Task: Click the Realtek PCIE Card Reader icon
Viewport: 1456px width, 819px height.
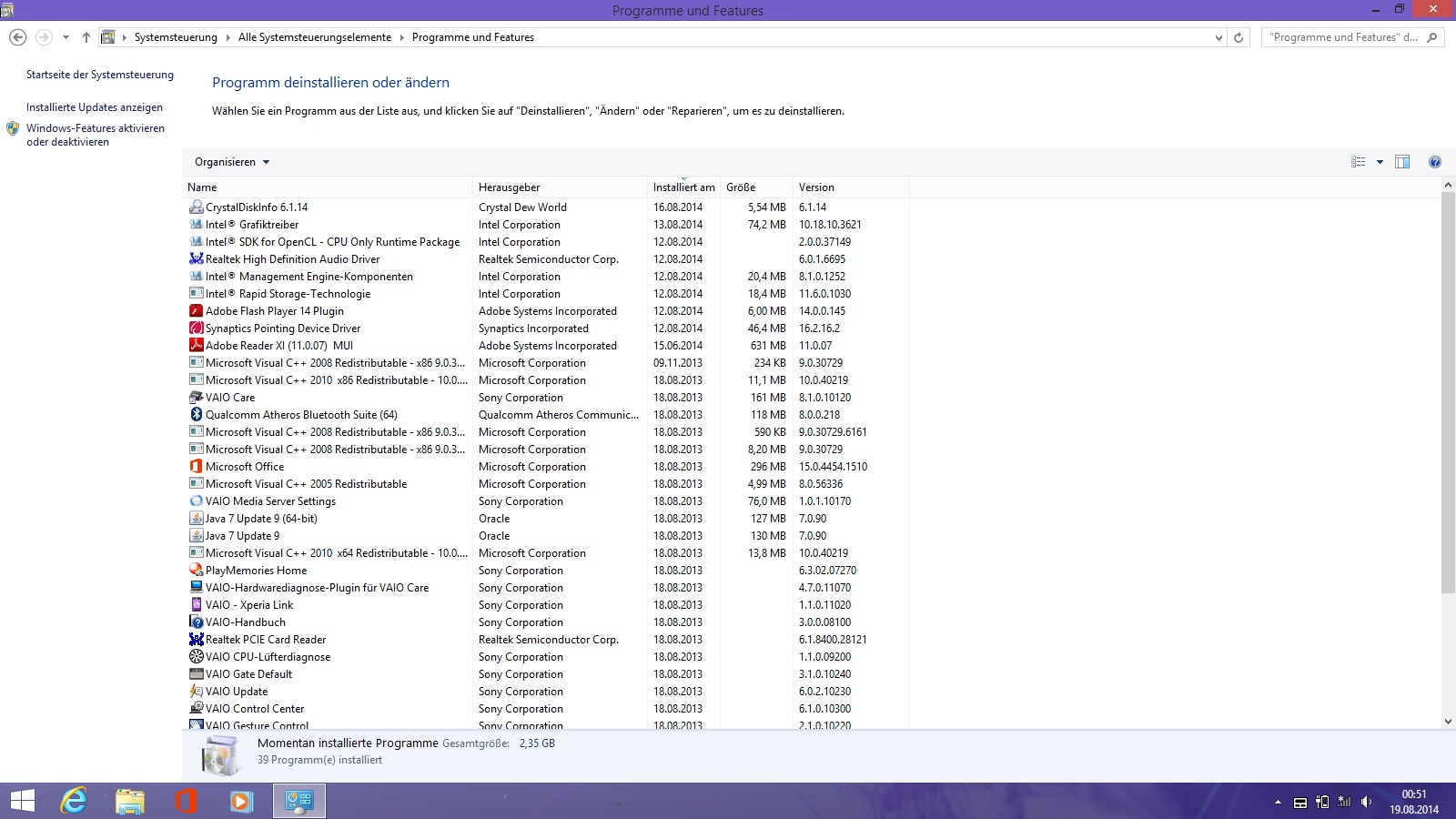Action: 196,640
